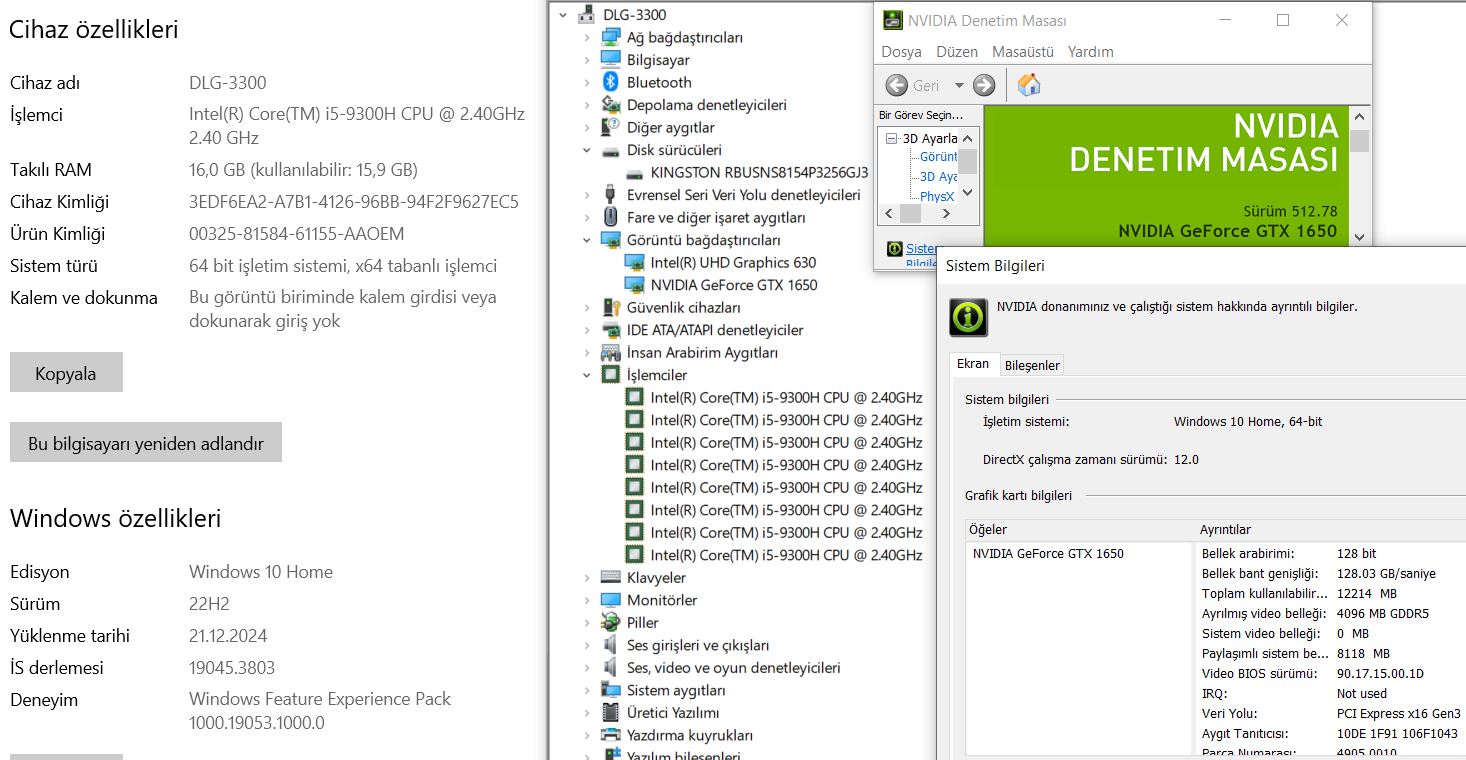The image size is (1466, 760).
Task: Click the Yazdırma kuyrukları printer icon
Action: [x=611, y=735]
